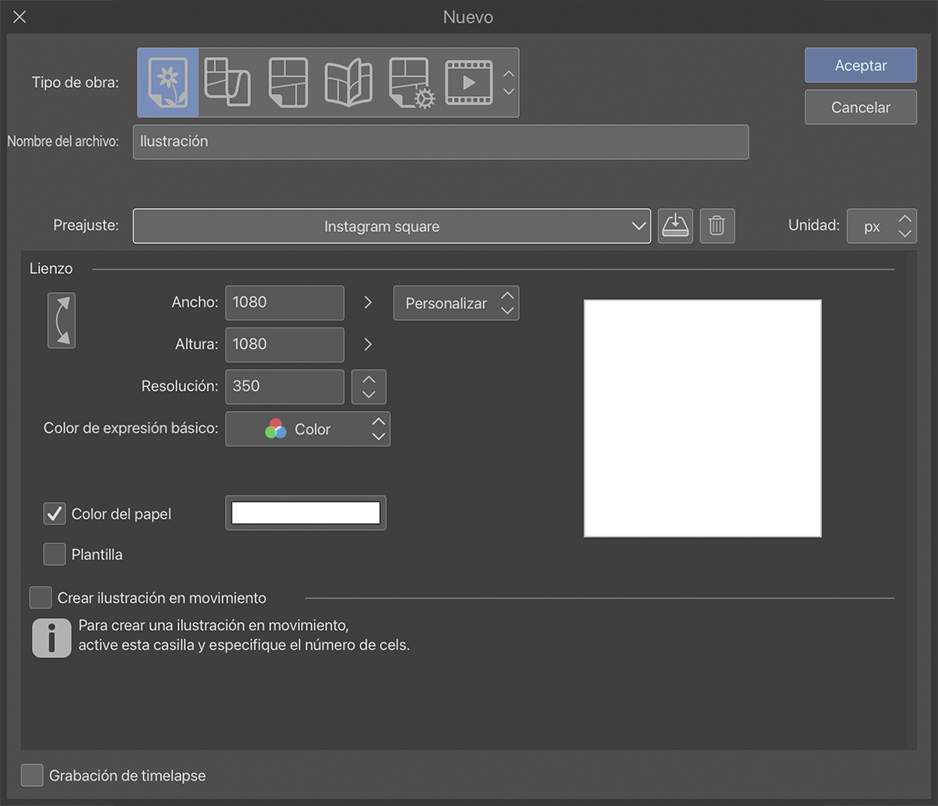Delete preset with the trash icon
The image size is (938, 806).
(x=717, y=226)
